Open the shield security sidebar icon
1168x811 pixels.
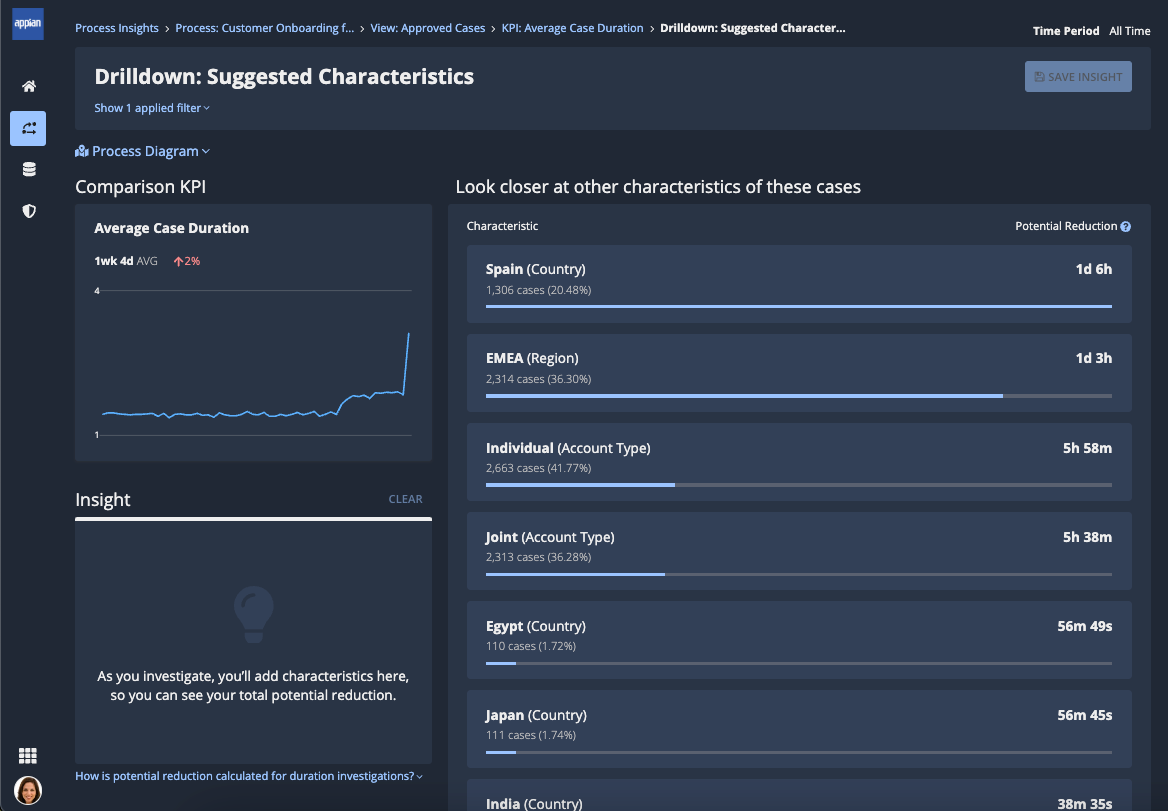[x=29, y=212]
